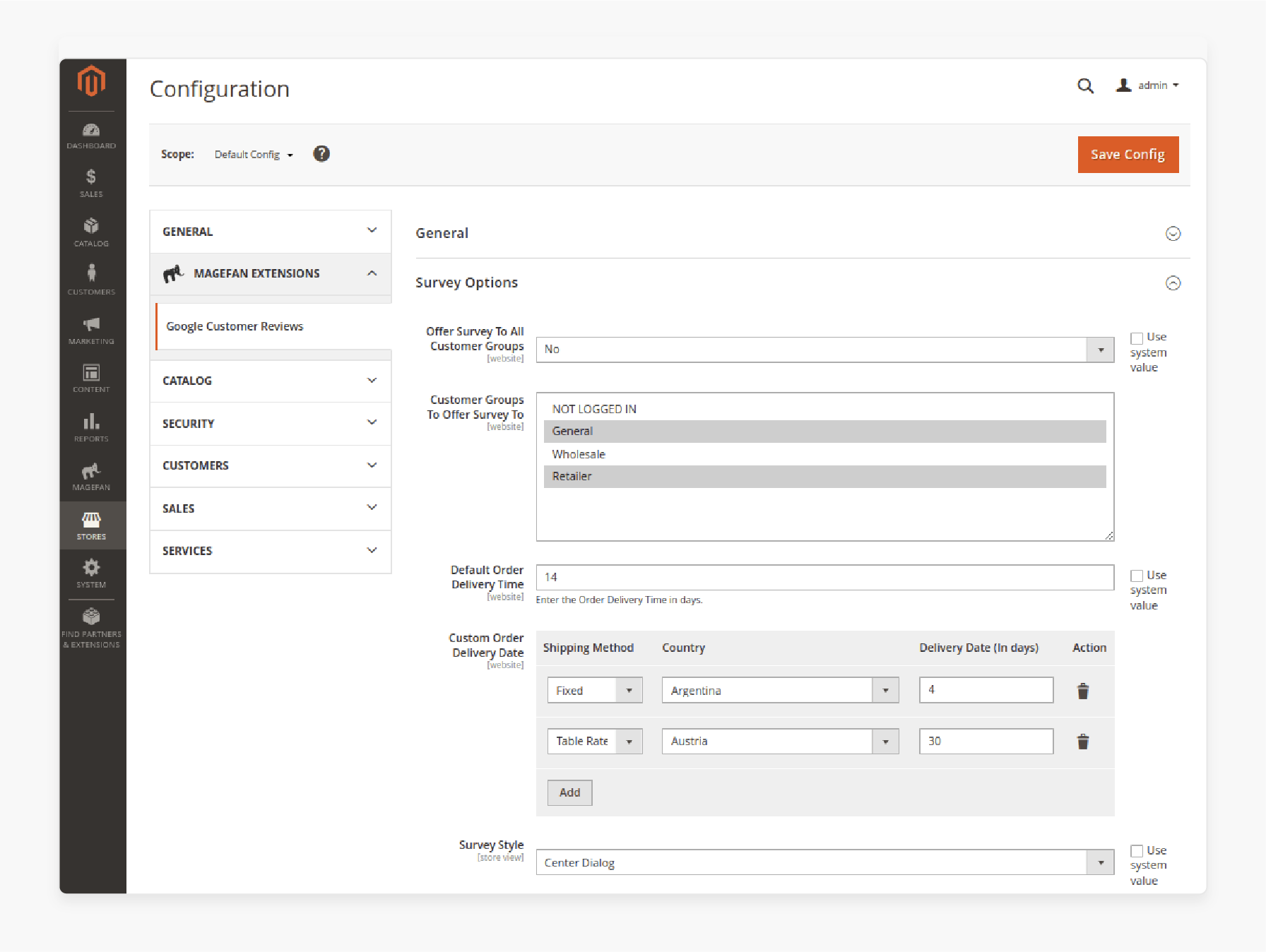Open the Austria country dropdown

pos(780,742)
